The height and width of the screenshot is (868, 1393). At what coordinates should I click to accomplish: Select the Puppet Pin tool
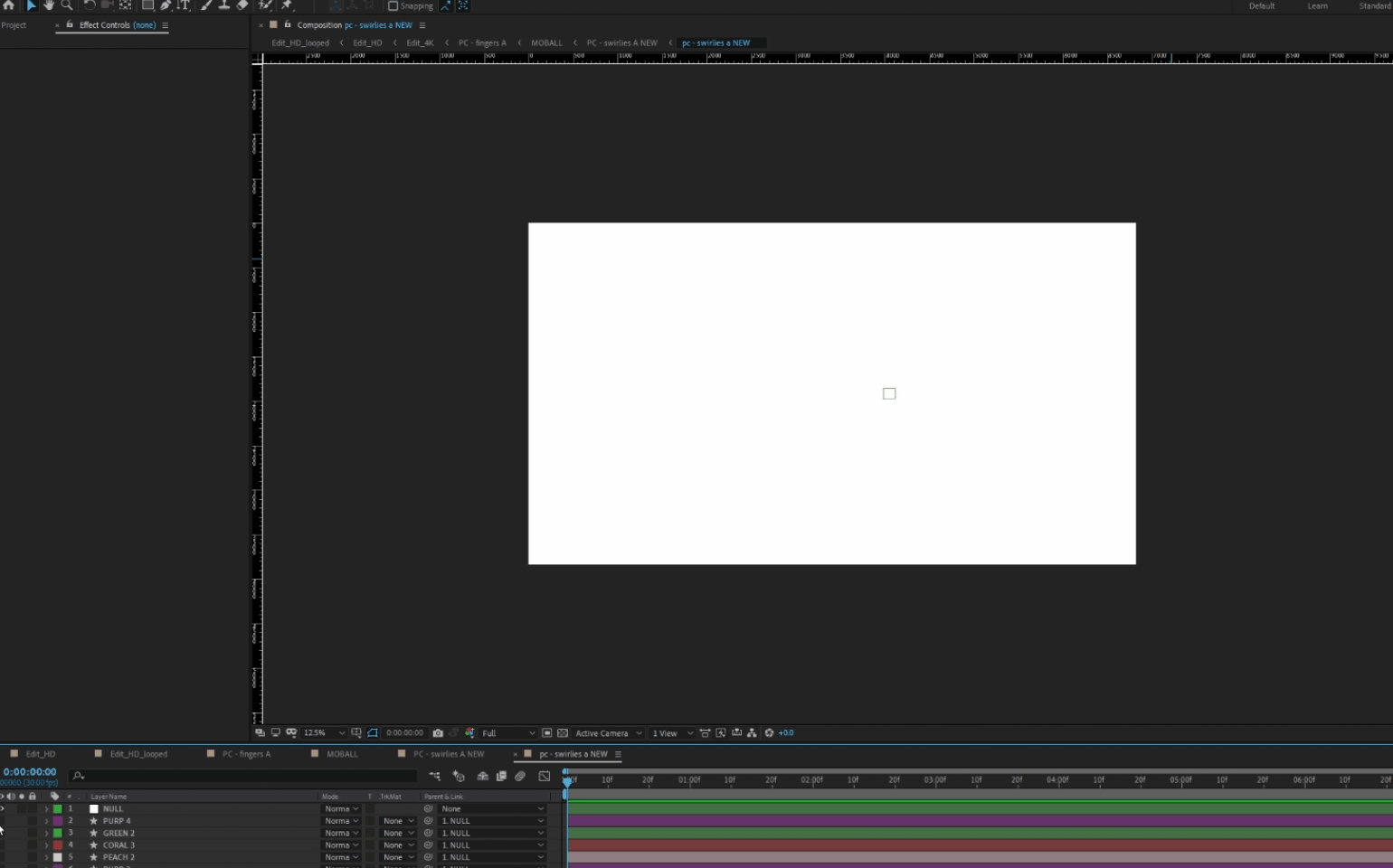click(288, 5)
